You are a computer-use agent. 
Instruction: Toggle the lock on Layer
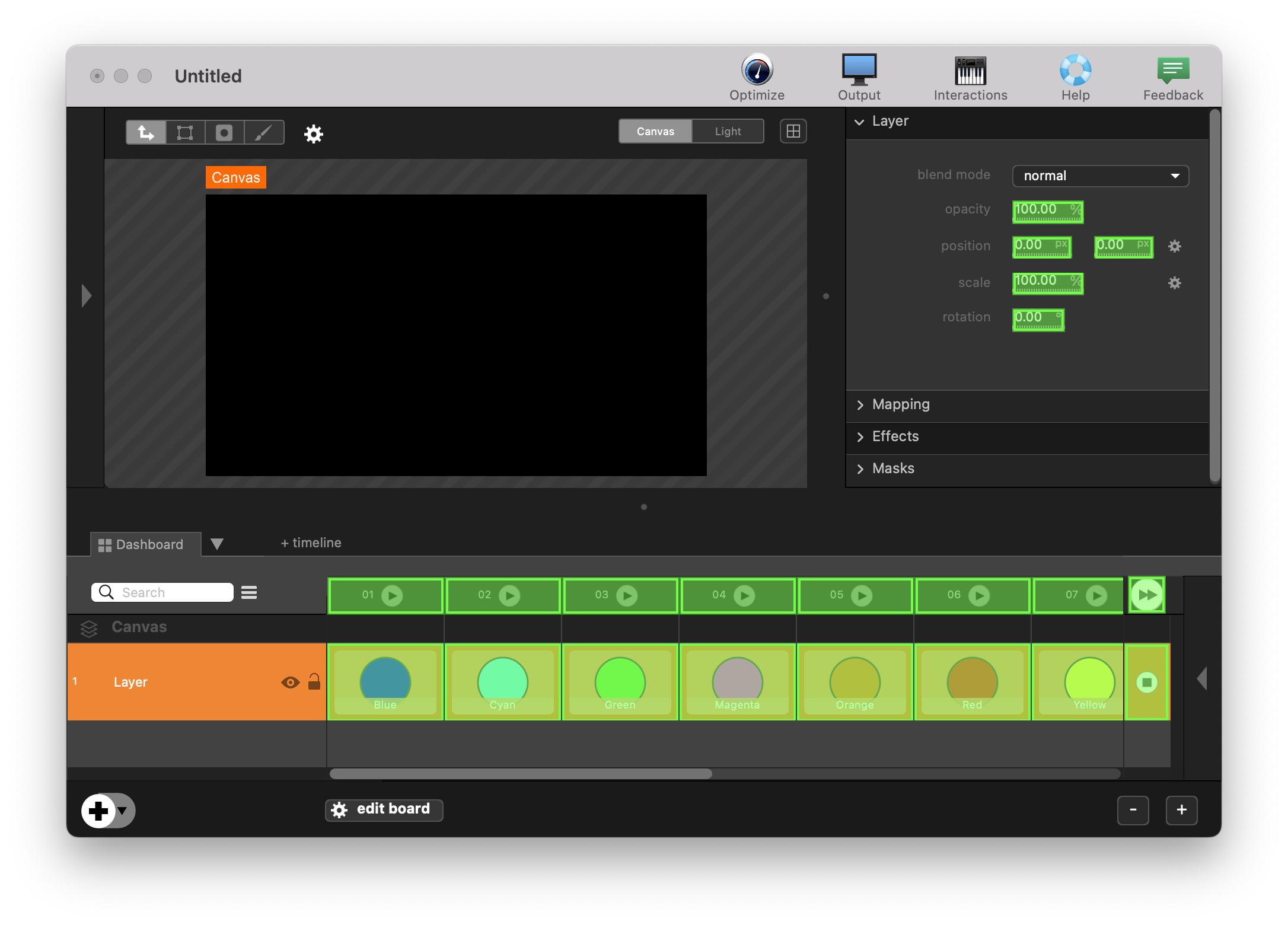(314, 682)
